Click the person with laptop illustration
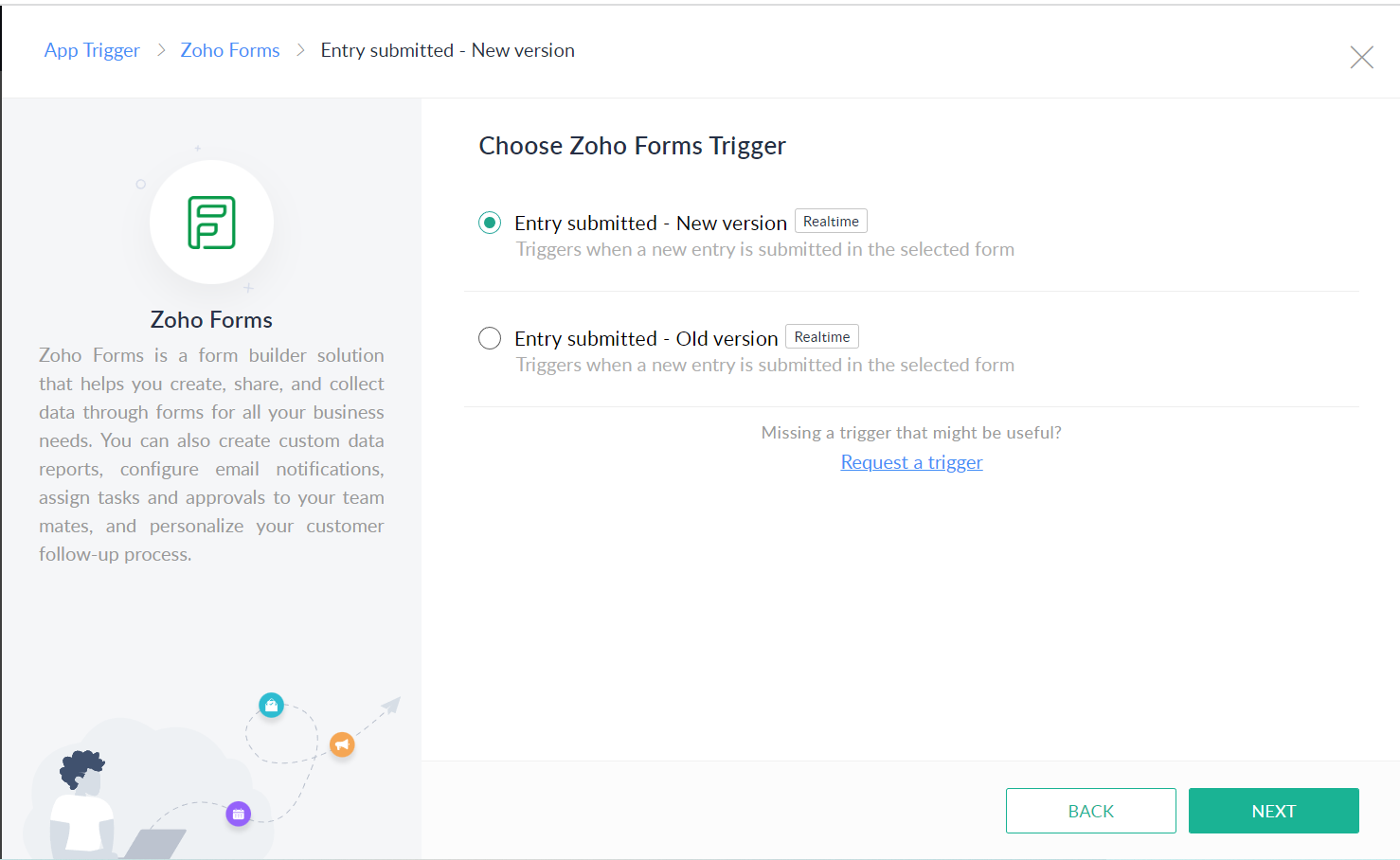This screenshot has width=1400, height=860. [104, 805]
